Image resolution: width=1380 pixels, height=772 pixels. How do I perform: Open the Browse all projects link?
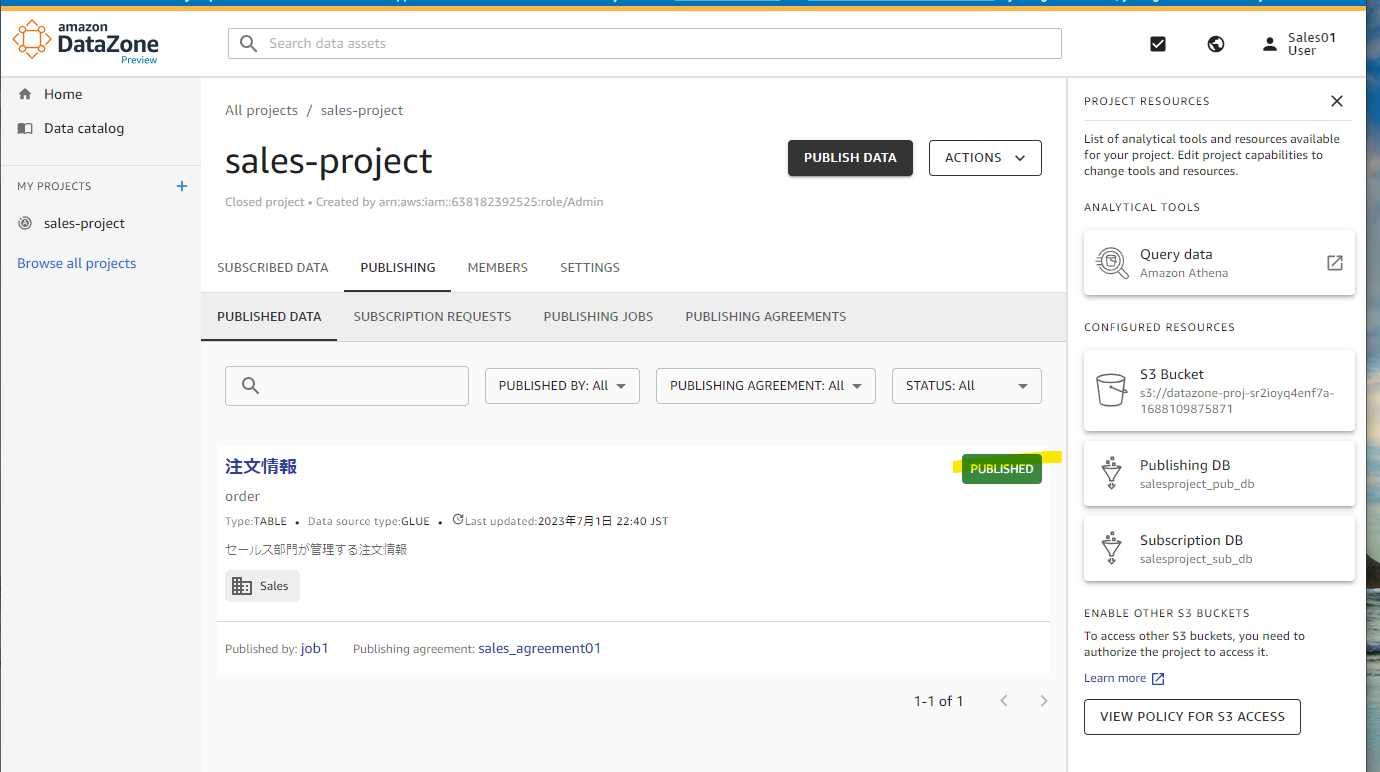point(77,264)
